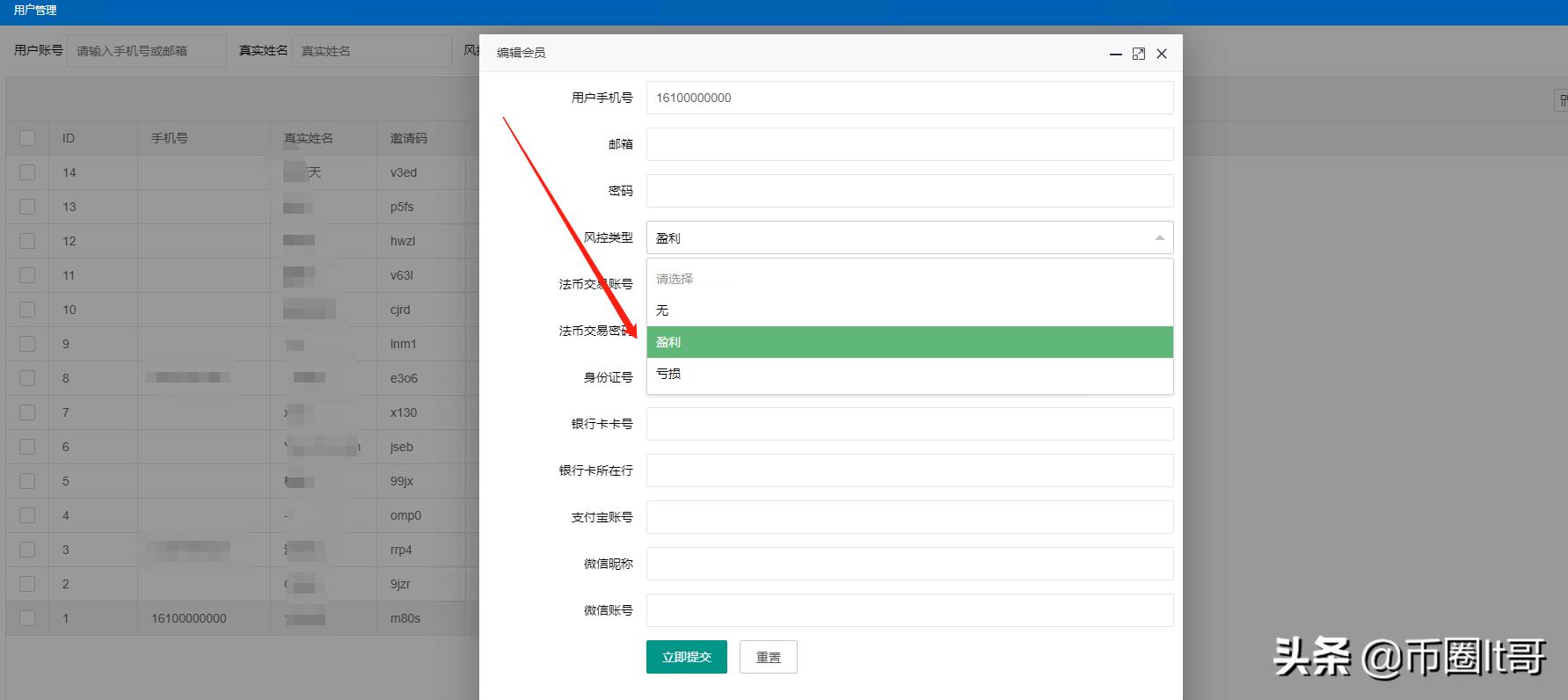
Task: Click the 邀请码 column header
Action: pos(409,138)
